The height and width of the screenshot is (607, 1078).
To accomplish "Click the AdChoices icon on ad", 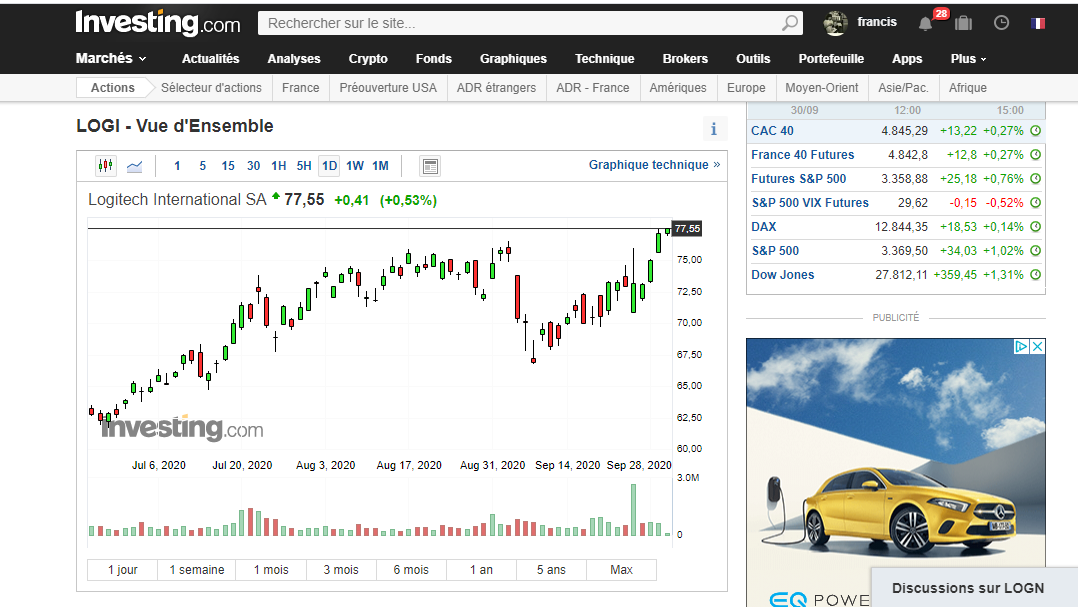I will (x=1022, y=346).
